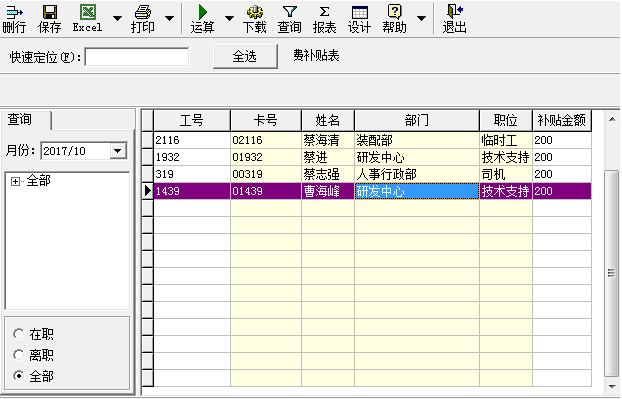Select card number 01439 cell
The height and width of the screenshot is (399, 622).
[x=266, y=191]
